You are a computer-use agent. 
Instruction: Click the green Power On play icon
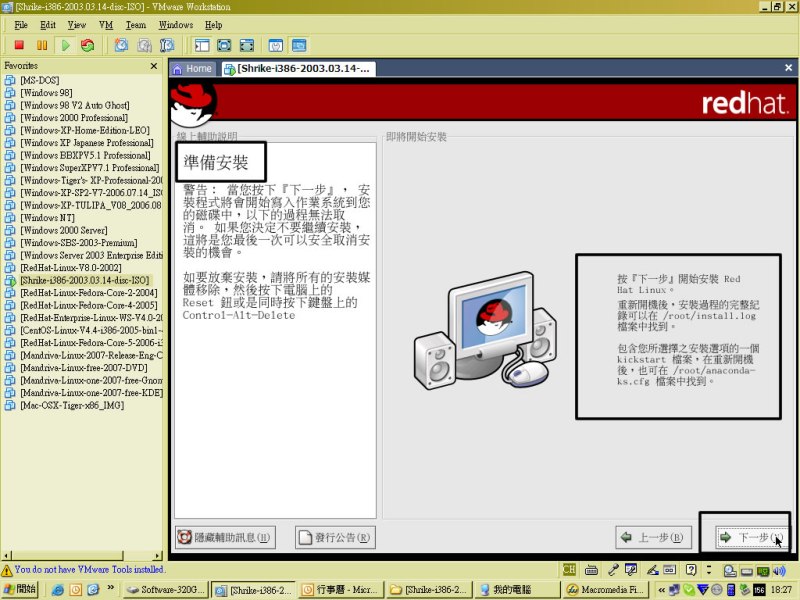coord(65,45)
